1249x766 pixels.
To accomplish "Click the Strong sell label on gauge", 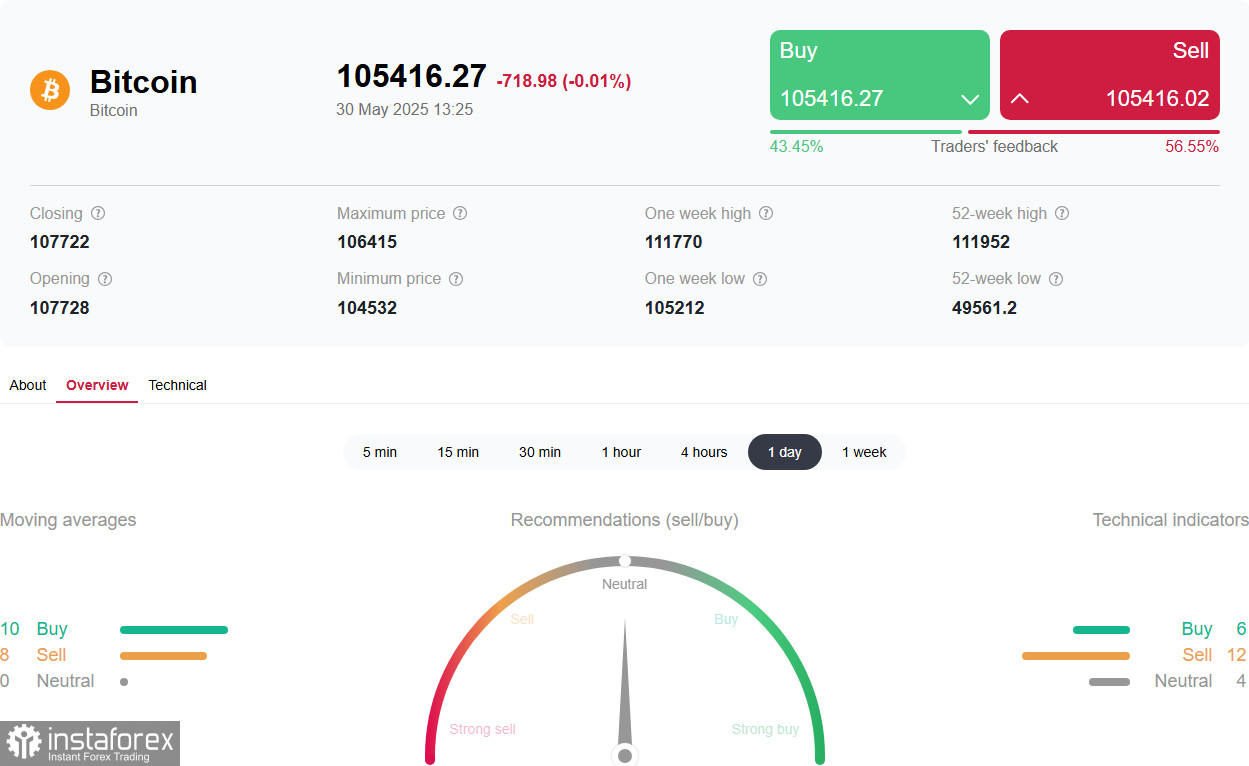I will [483, 729].
